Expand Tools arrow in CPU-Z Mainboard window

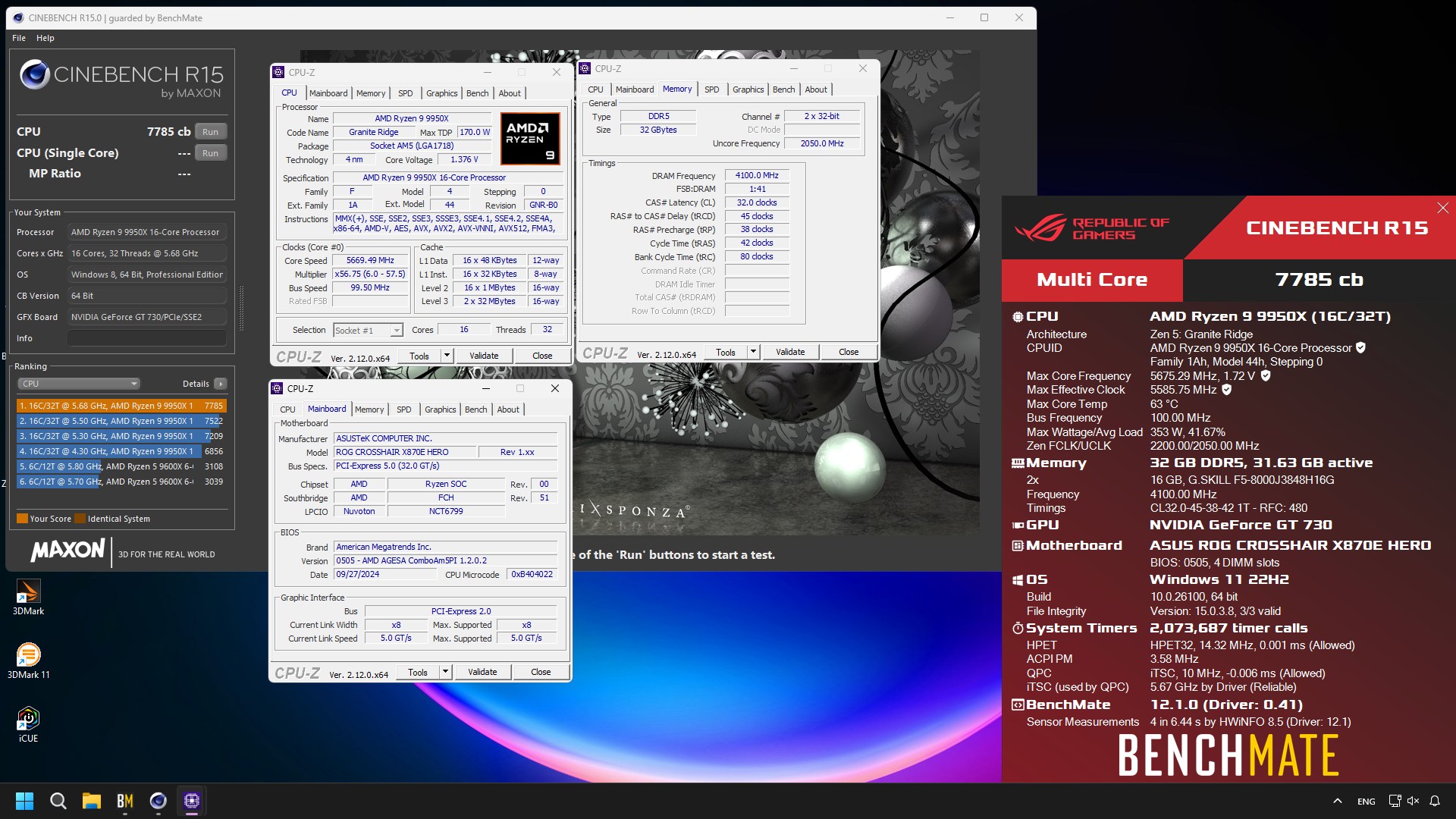pos(445,672)
